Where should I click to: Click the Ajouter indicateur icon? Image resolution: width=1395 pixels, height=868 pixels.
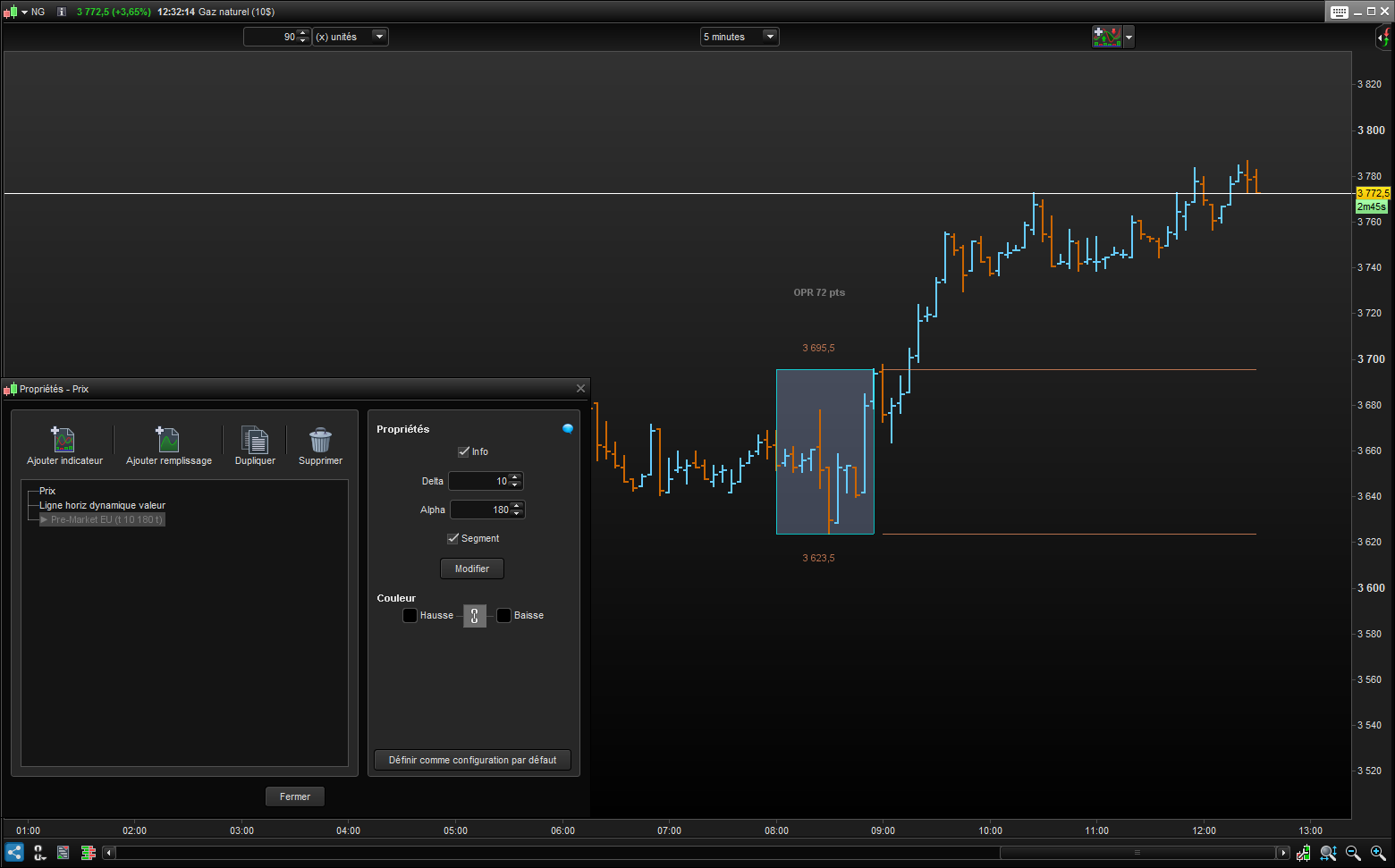pos(63,439)
